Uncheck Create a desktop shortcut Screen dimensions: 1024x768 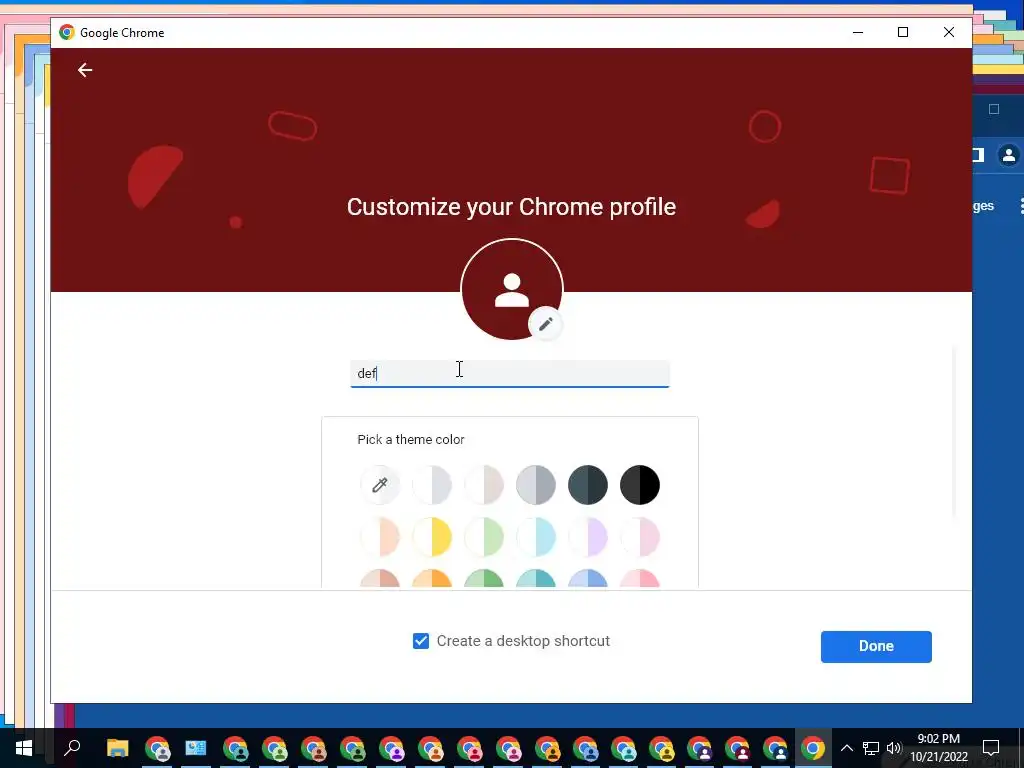click(x=421, y=641)
